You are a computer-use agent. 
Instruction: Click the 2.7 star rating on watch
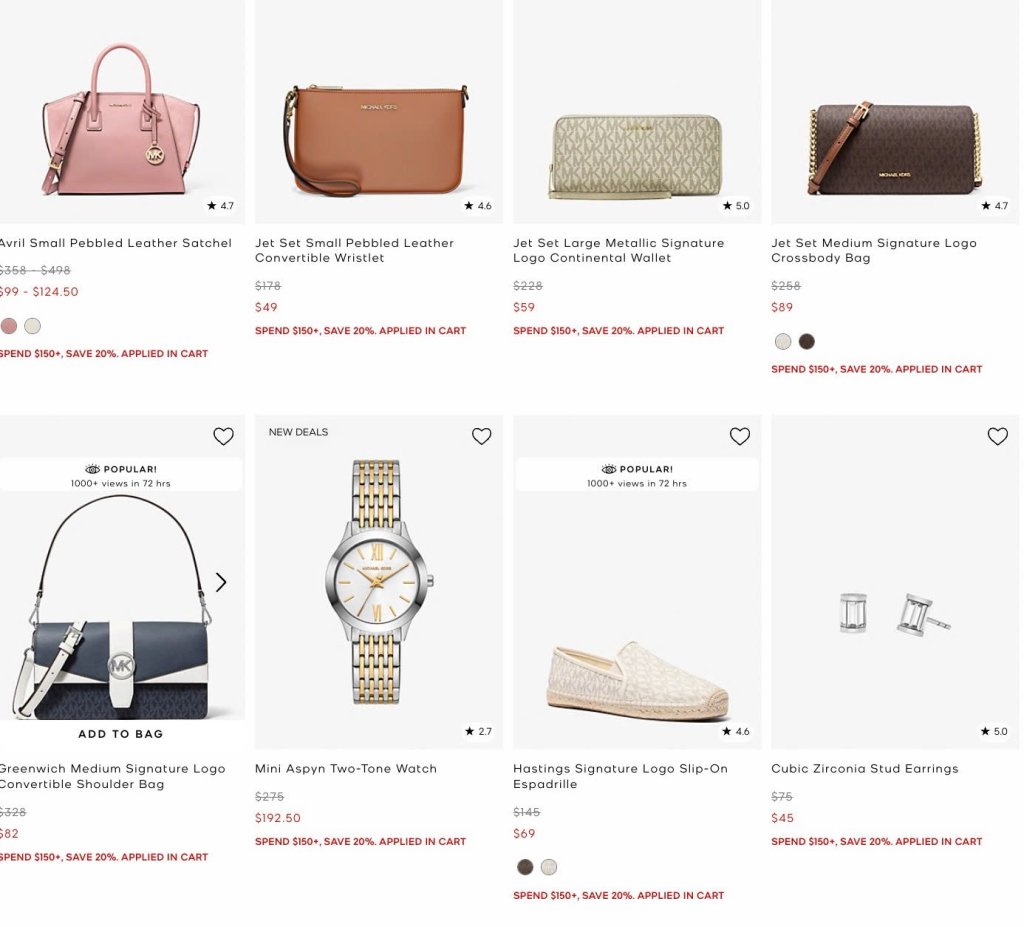point(478,732)
